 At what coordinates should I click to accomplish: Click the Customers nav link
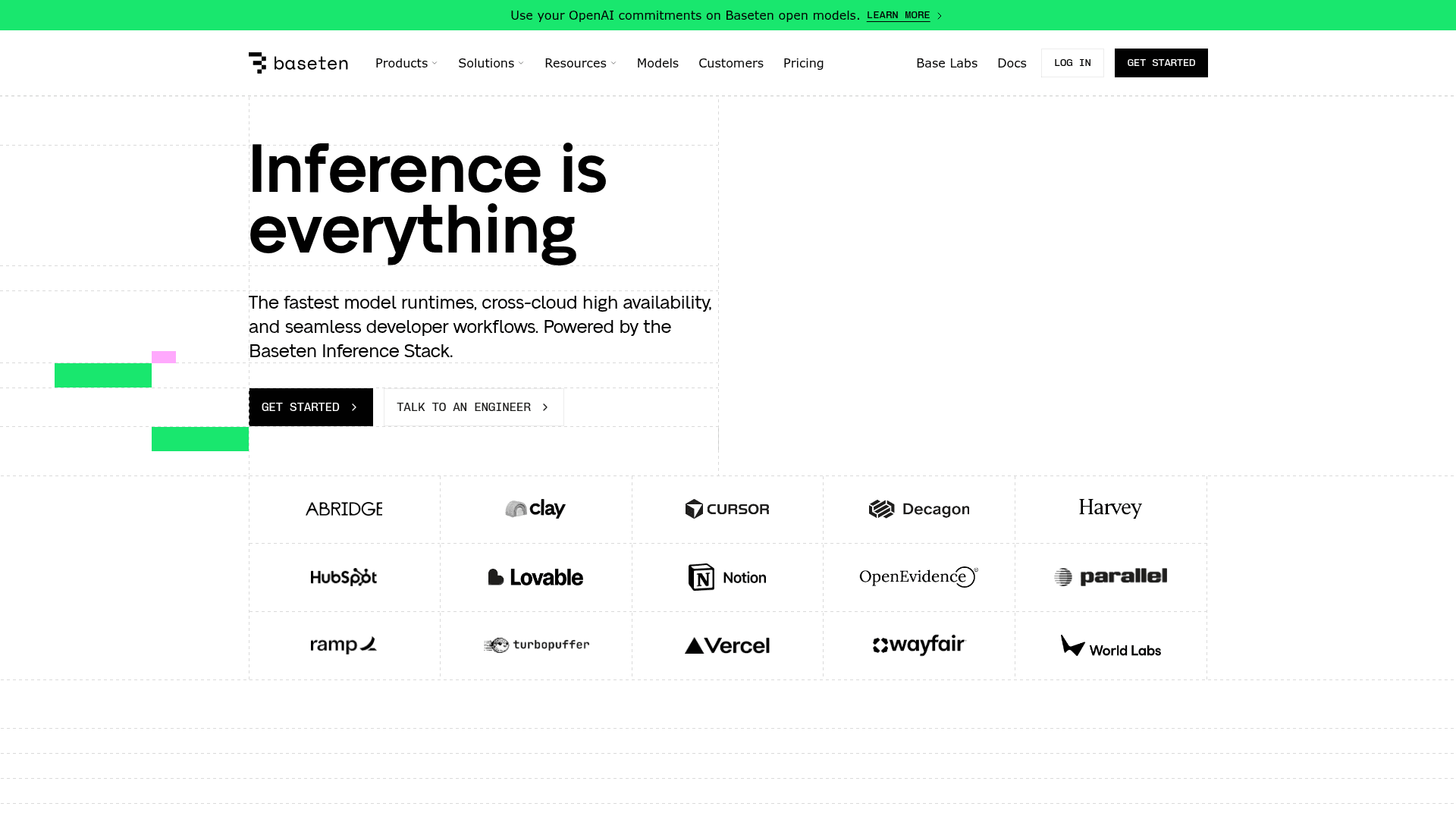(731, 63)
